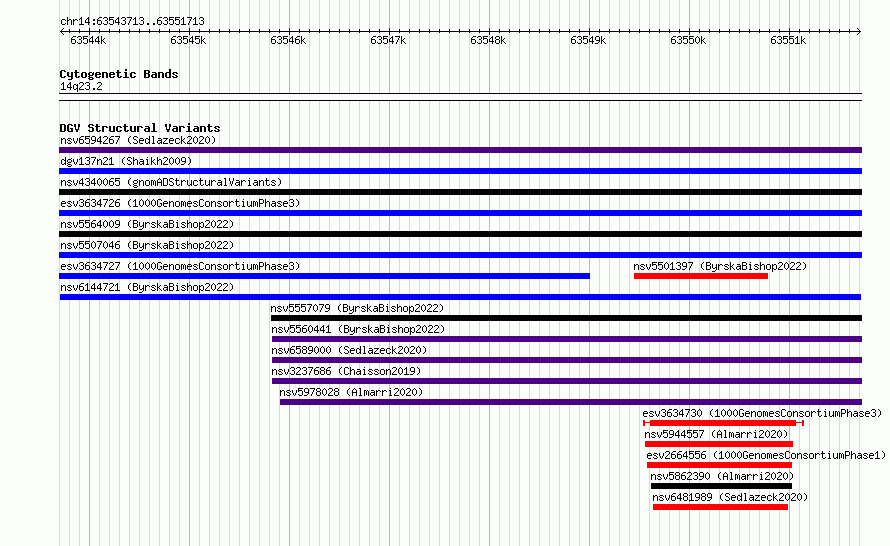
Task: Click the 63546k ruler label
Action: click(x=288, y=40)
